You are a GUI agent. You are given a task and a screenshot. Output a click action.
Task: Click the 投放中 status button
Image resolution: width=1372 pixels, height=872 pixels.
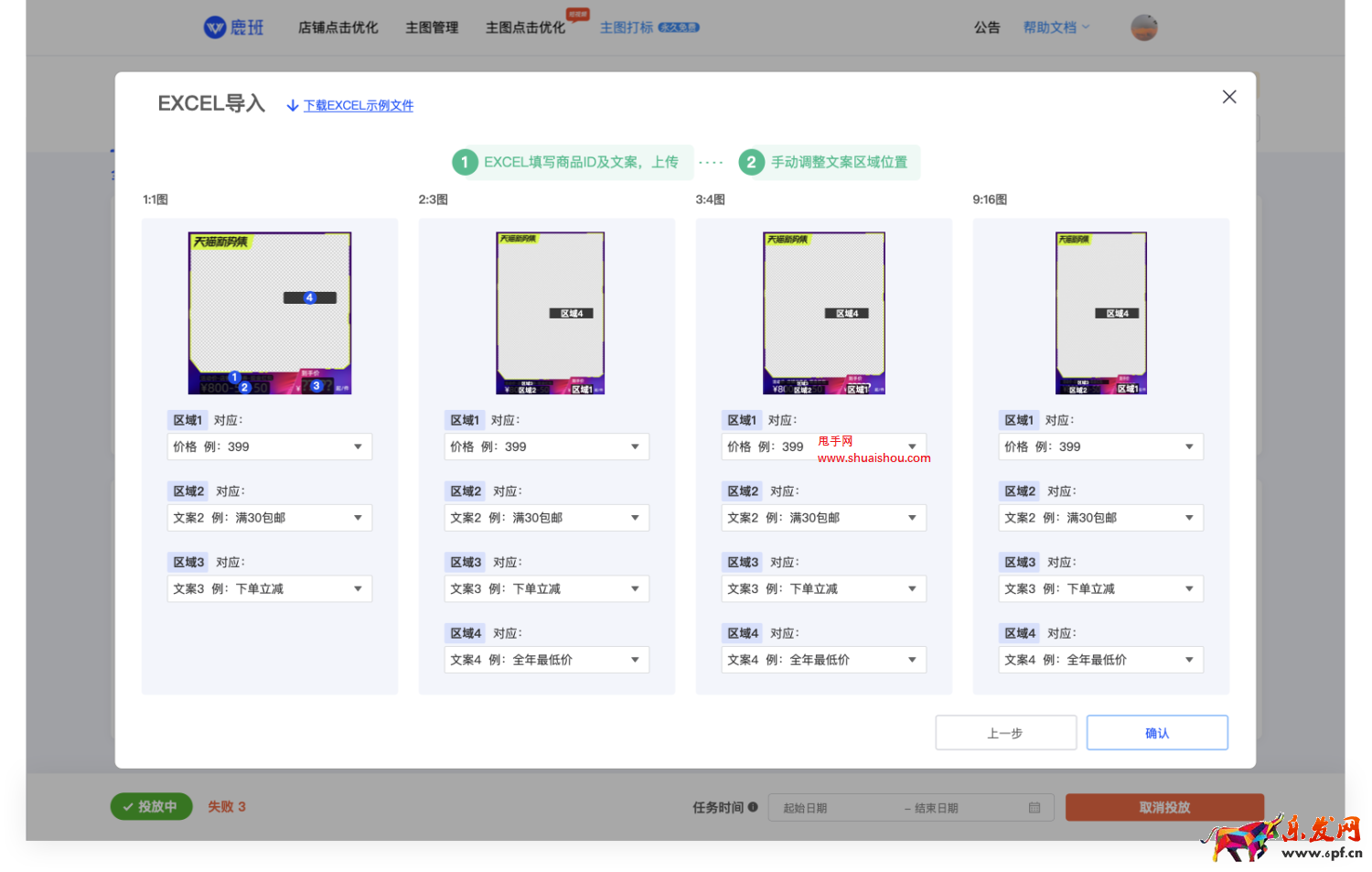(151, 806)
